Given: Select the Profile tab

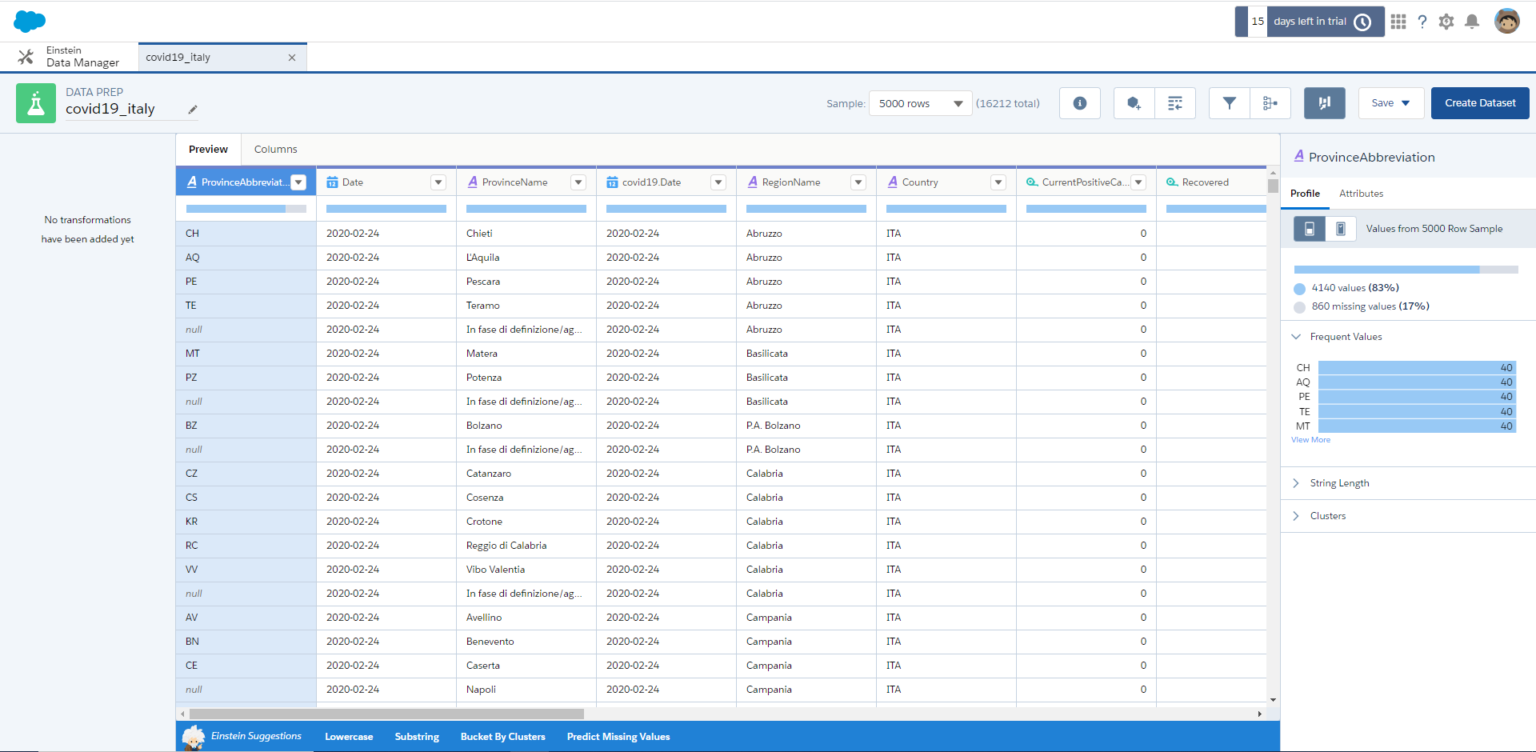Looking at the screenshot, I should [x=1304, y=193].
